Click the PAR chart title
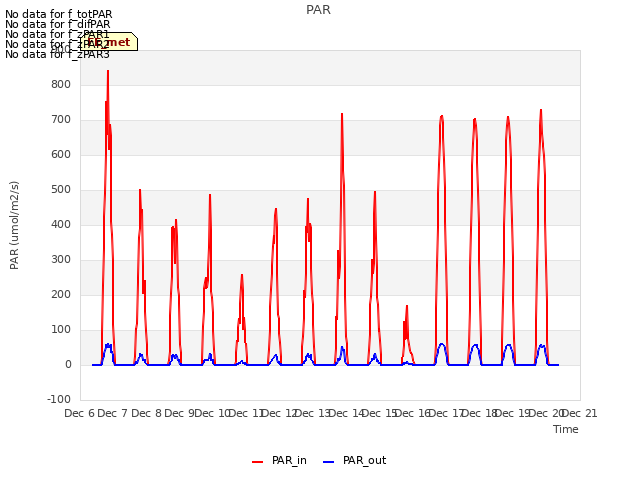Screen dimensions: 640x480 pyautogui.click(x=318, y=10)
